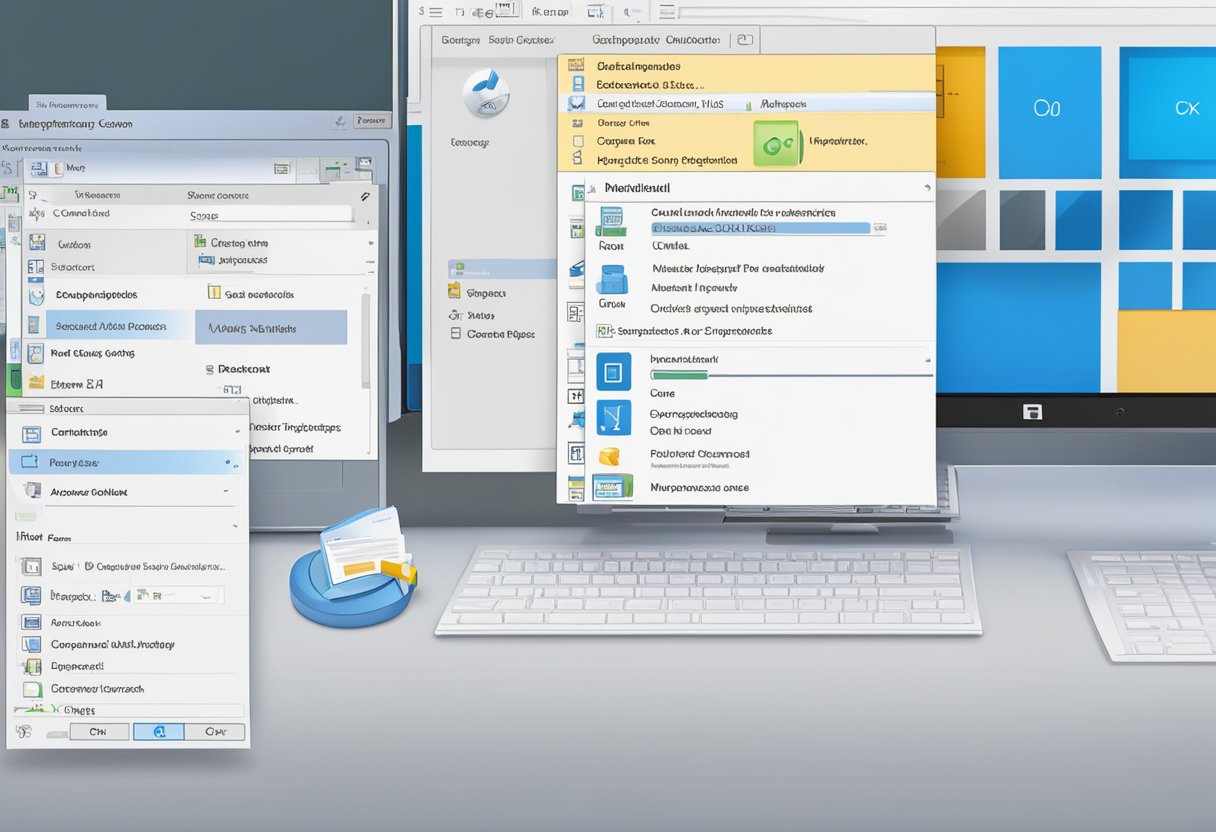Toggle the checkbox left of 'Comebe Bfjesc'

pos(454,334)
